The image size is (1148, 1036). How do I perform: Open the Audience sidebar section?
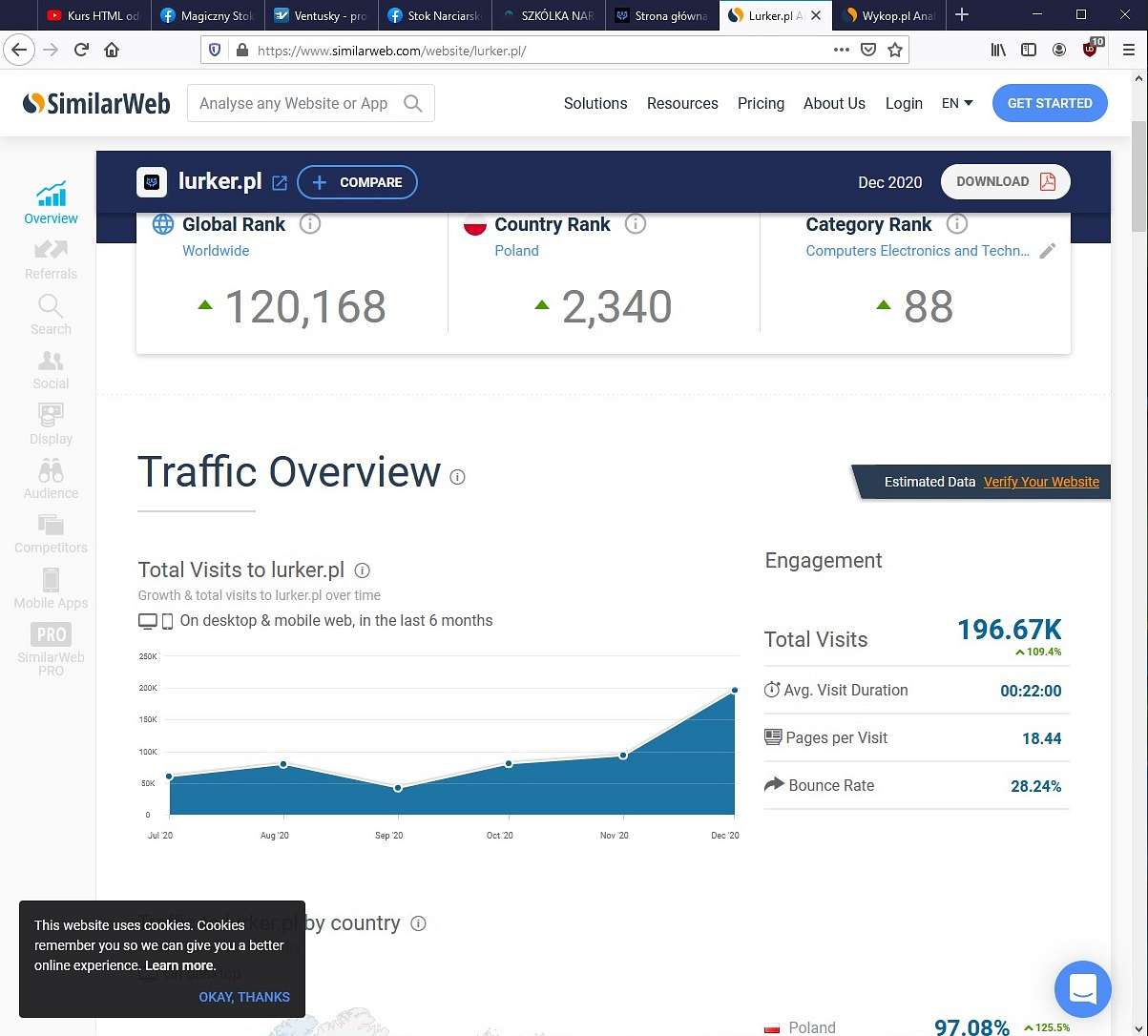[51, 479]
